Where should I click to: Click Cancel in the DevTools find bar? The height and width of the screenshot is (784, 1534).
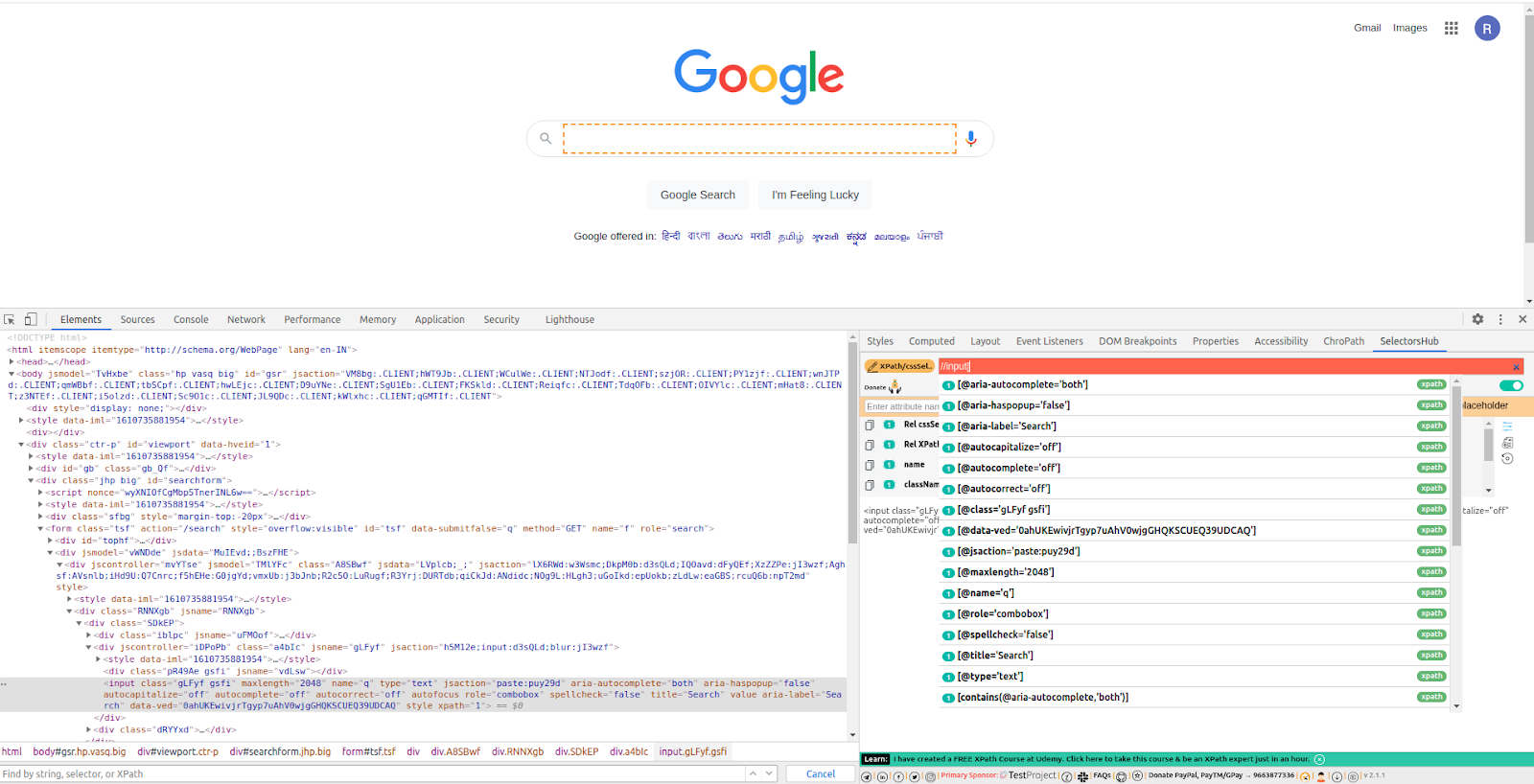(821, 773)
